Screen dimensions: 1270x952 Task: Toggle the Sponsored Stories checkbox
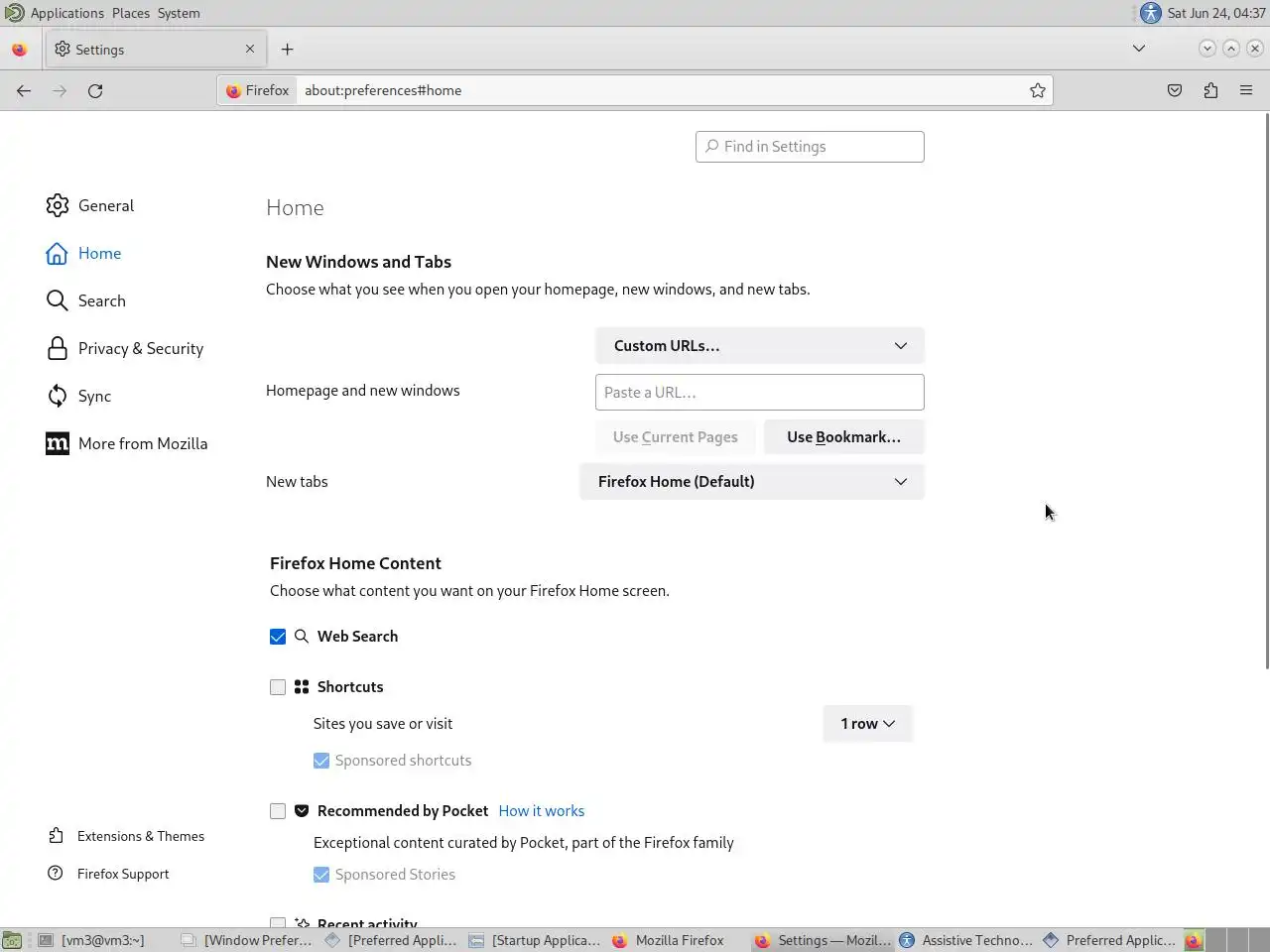(321, 875)
